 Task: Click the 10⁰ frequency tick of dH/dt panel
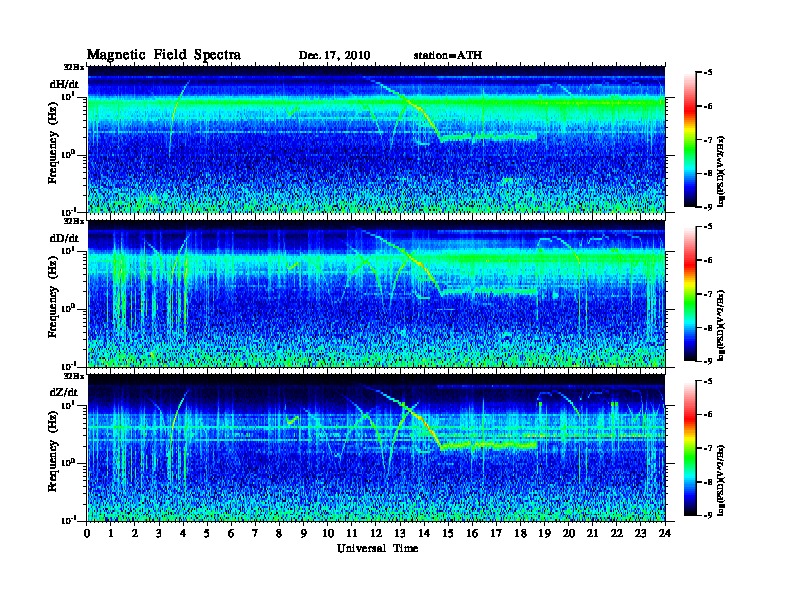[69, 155]
